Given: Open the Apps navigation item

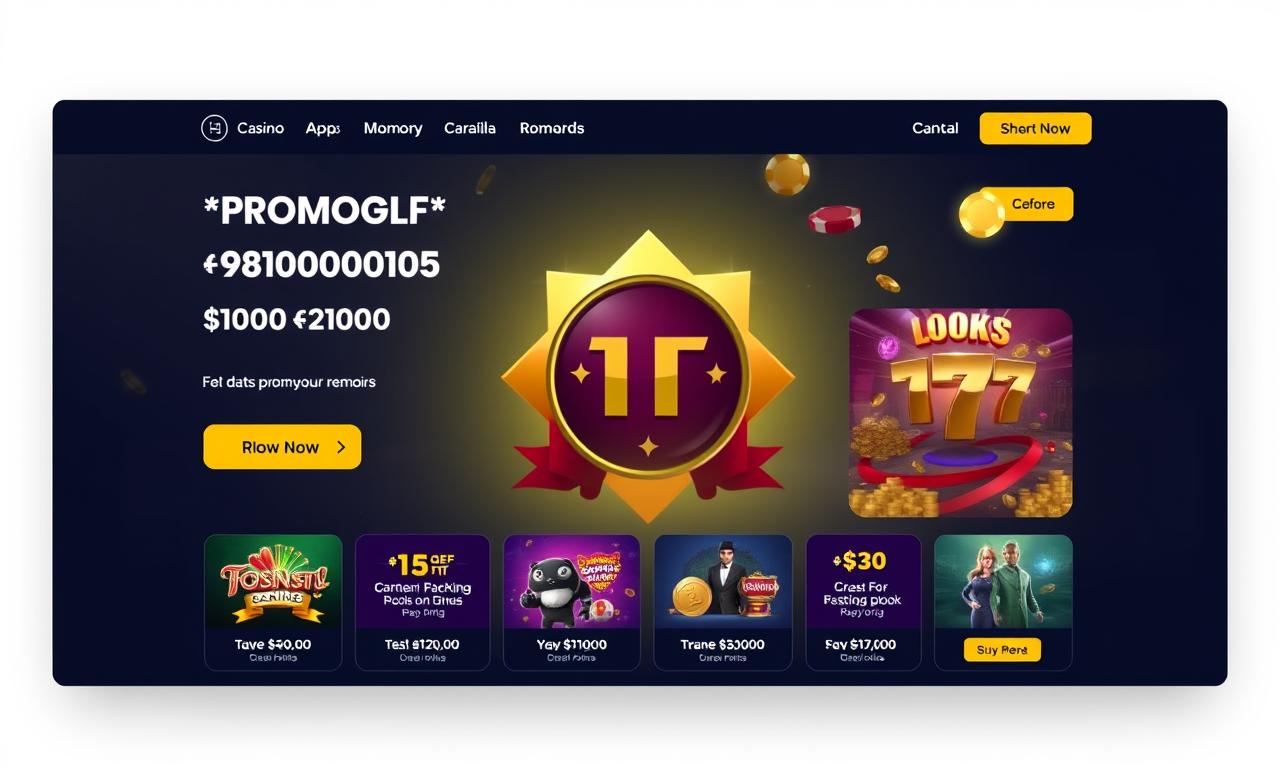Looking at the screenshot, I should click(323, 128).
